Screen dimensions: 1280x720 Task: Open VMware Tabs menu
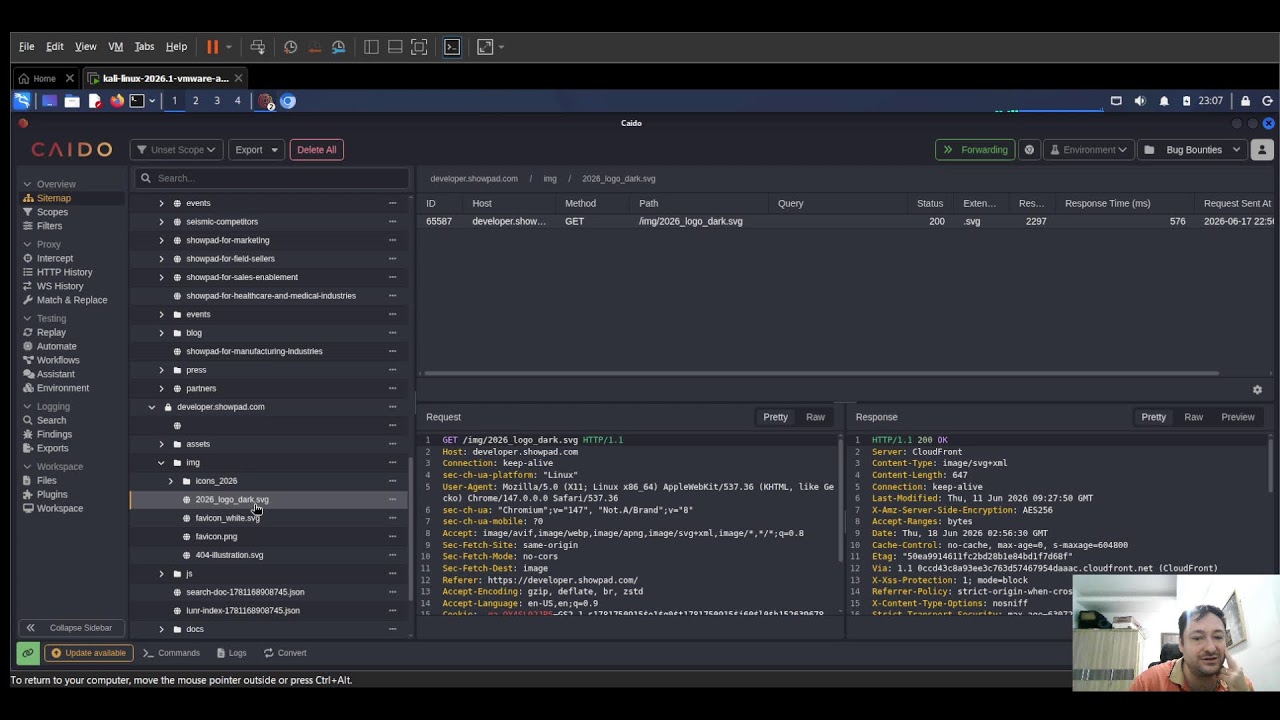(x=144, y=47)
